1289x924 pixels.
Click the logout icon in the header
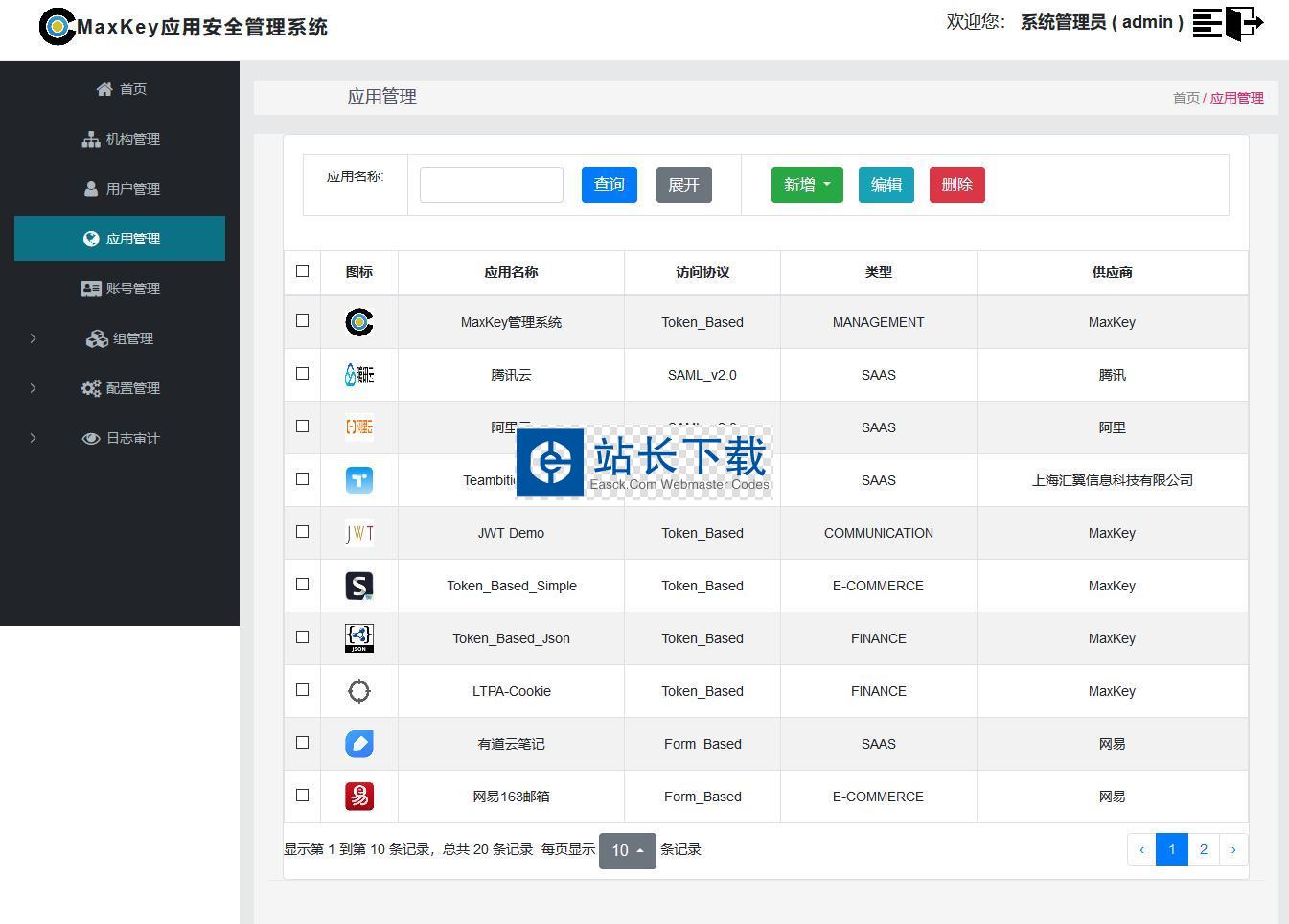[1245, 22]
